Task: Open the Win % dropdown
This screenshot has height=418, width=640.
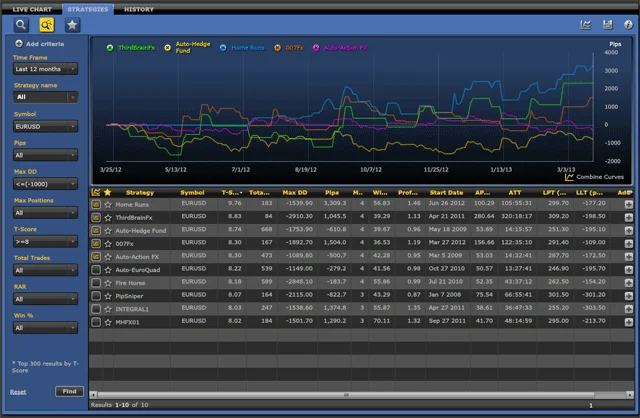Action: (x=45, y=328)
